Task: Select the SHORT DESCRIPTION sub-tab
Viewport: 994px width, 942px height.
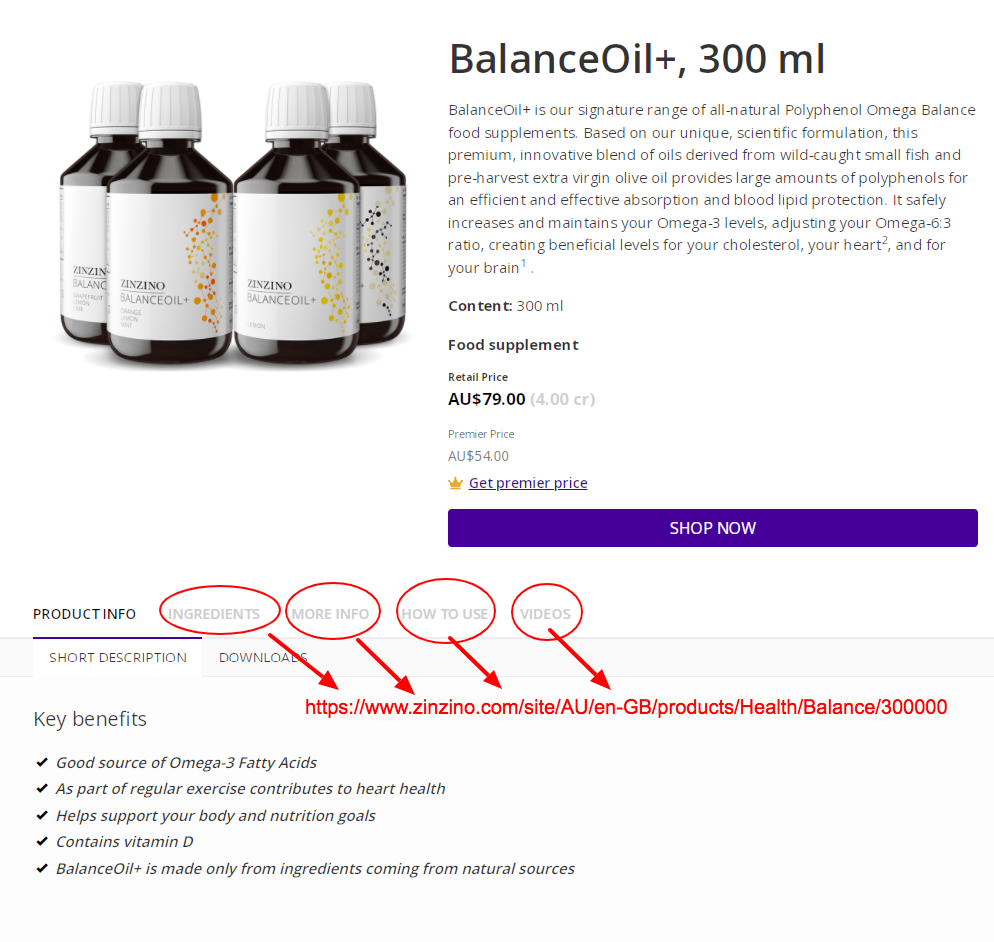Action: pyautogui.click(x=118, y=658)
